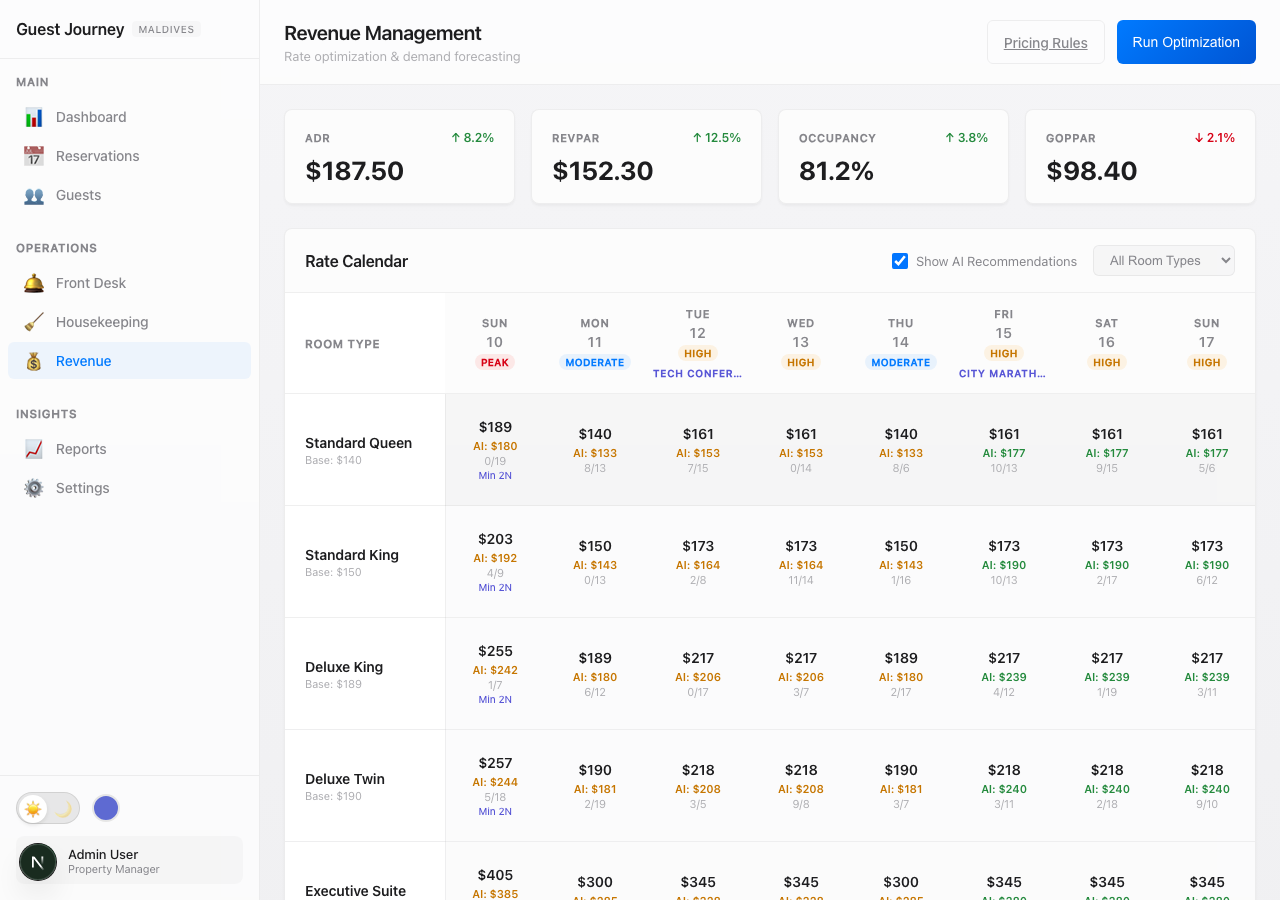
Task: Open the Guests section
Action: tap(129, 195)
